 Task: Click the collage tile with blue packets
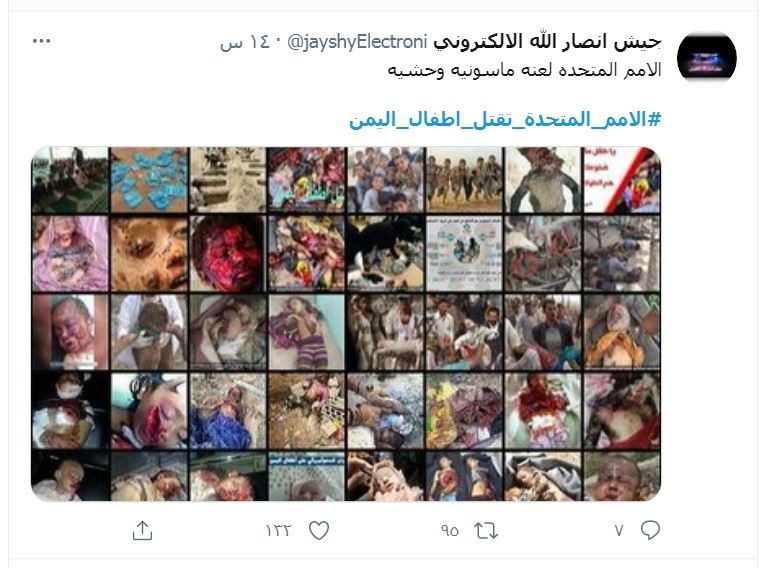(x=149, y=180)
